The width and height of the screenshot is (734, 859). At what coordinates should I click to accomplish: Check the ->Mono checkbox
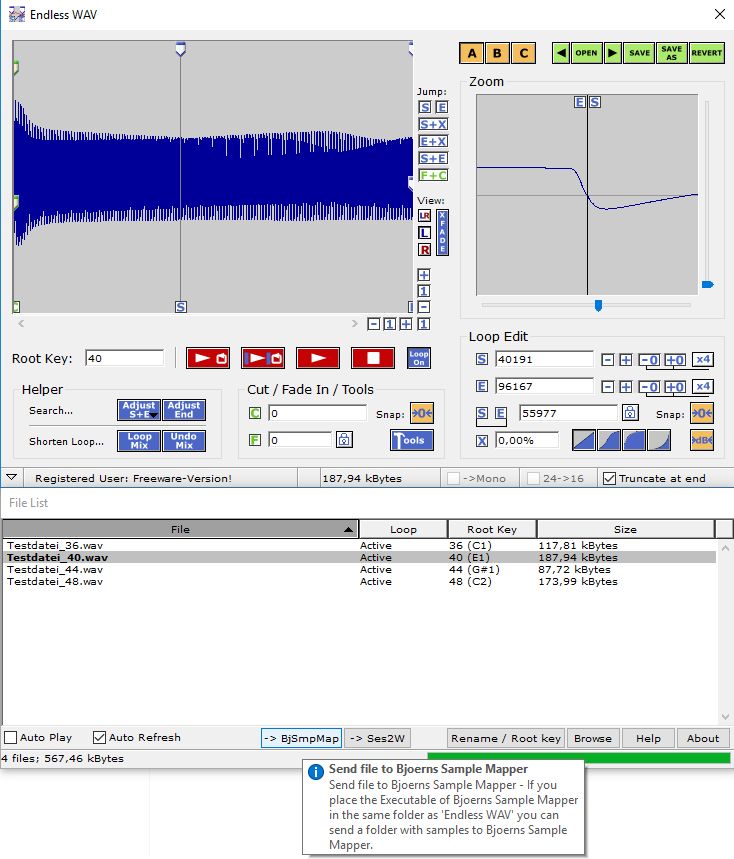click(453, 478)
